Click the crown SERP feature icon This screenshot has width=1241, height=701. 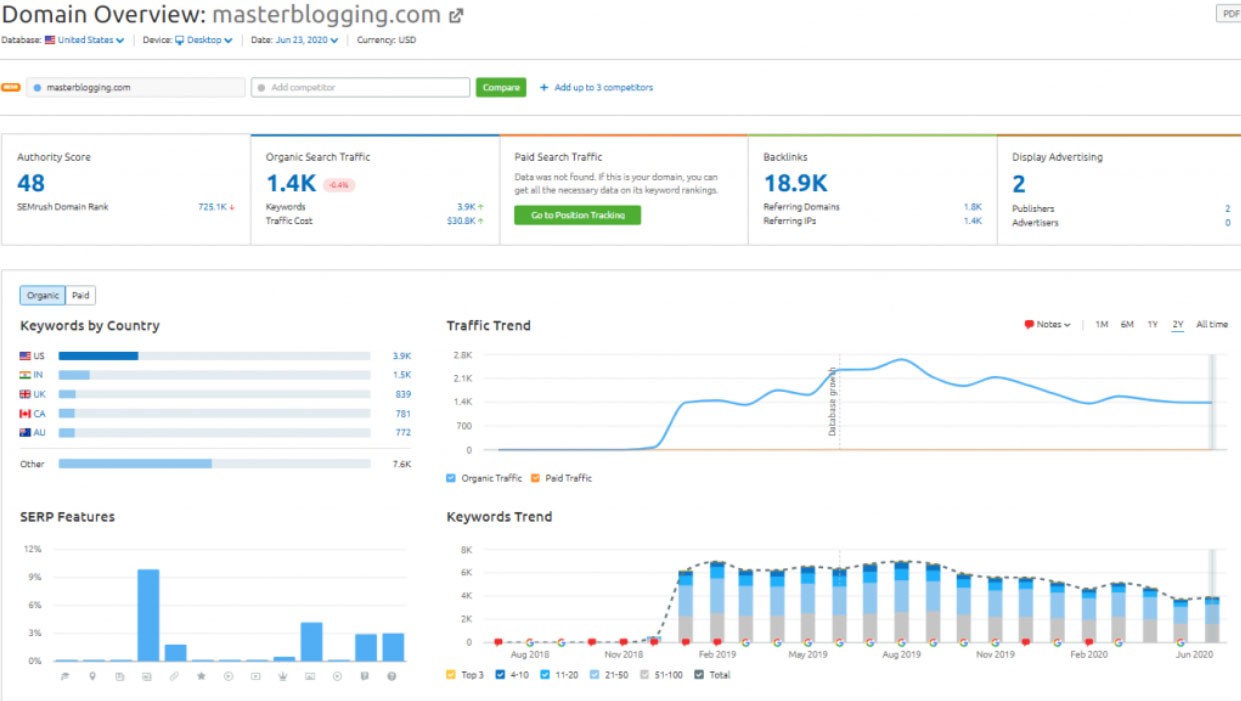[284, 677]
